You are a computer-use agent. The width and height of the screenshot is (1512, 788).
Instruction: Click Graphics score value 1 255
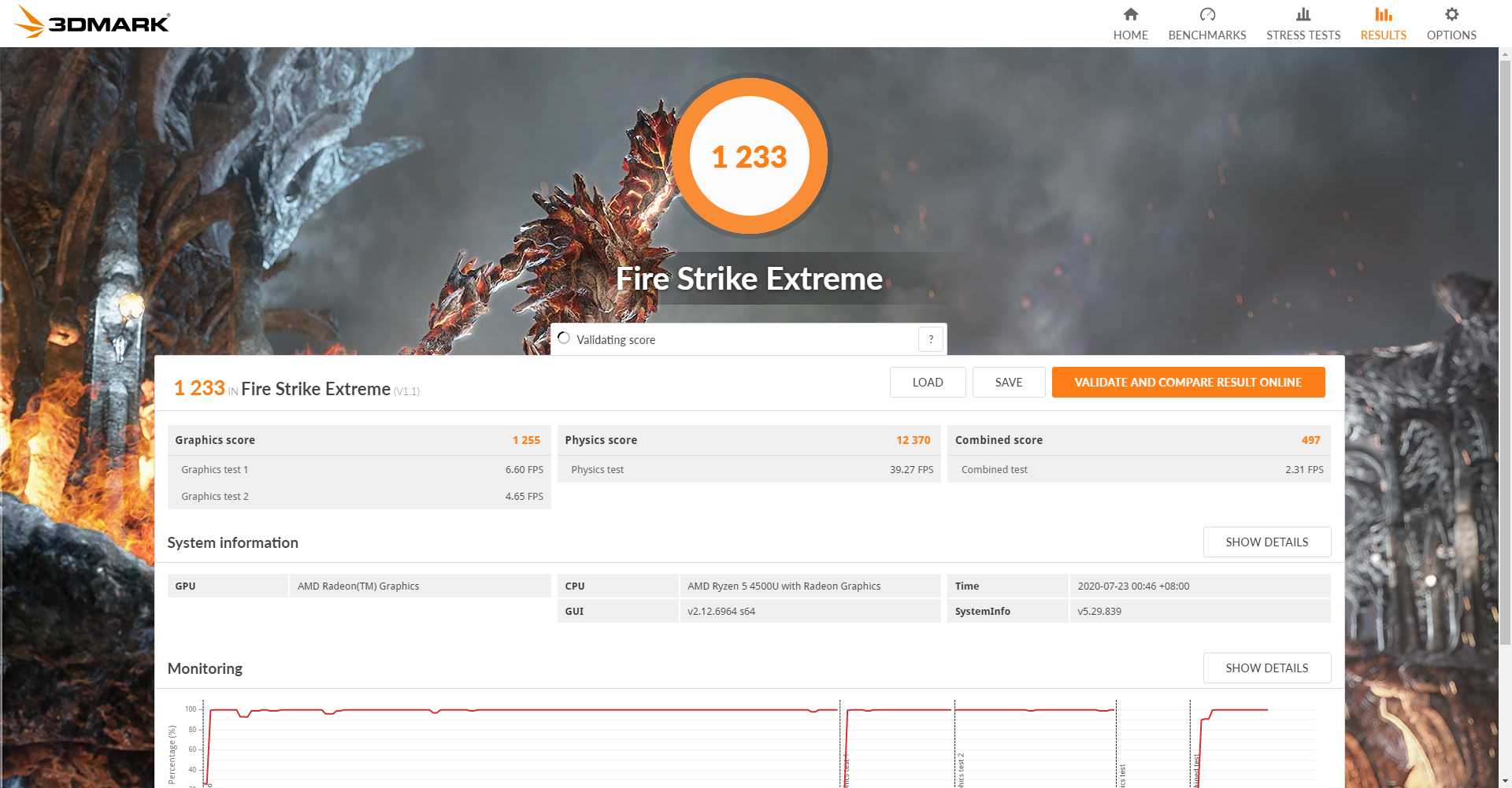click(526, 440)
